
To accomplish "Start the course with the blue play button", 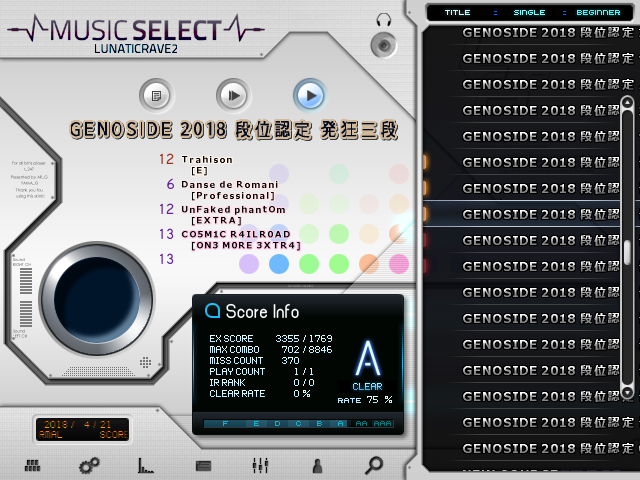I will (x=310, y=96).
